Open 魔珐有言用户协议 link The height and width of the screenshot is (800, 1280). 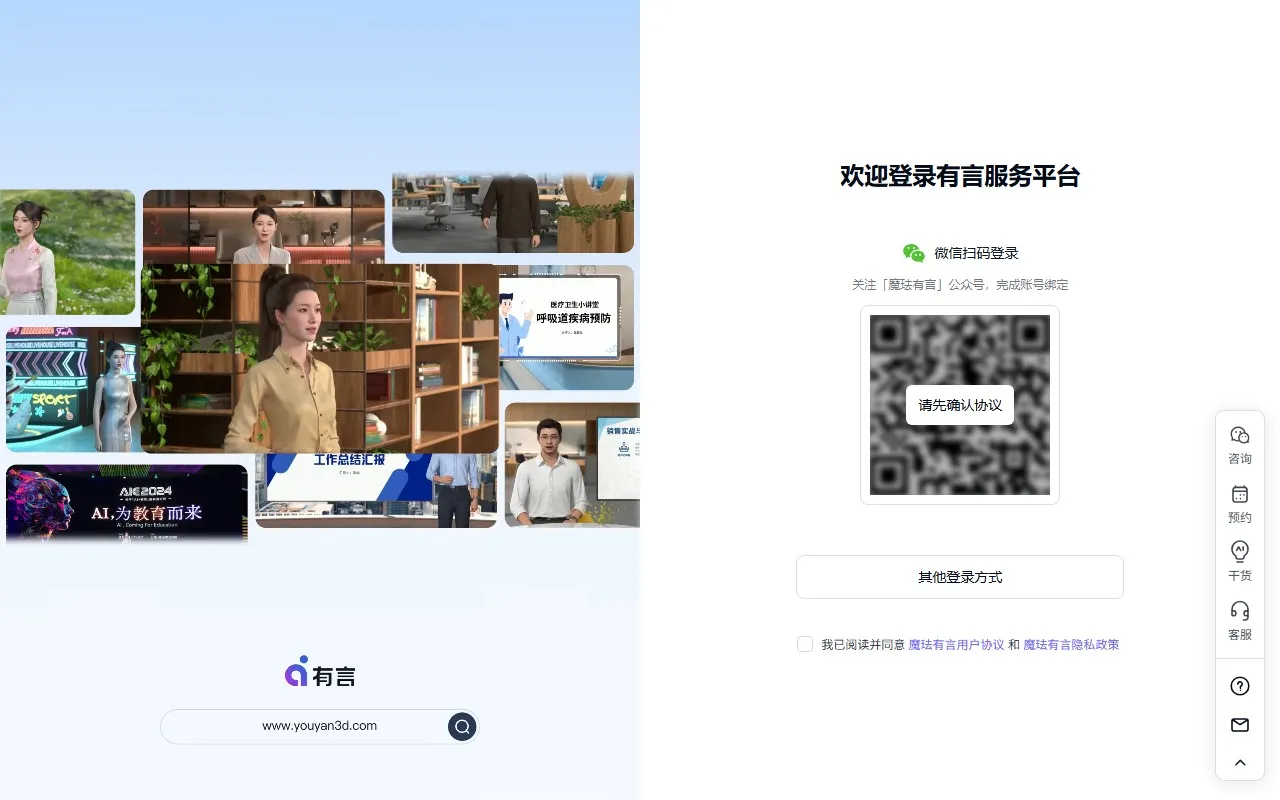tap(955, 645)
